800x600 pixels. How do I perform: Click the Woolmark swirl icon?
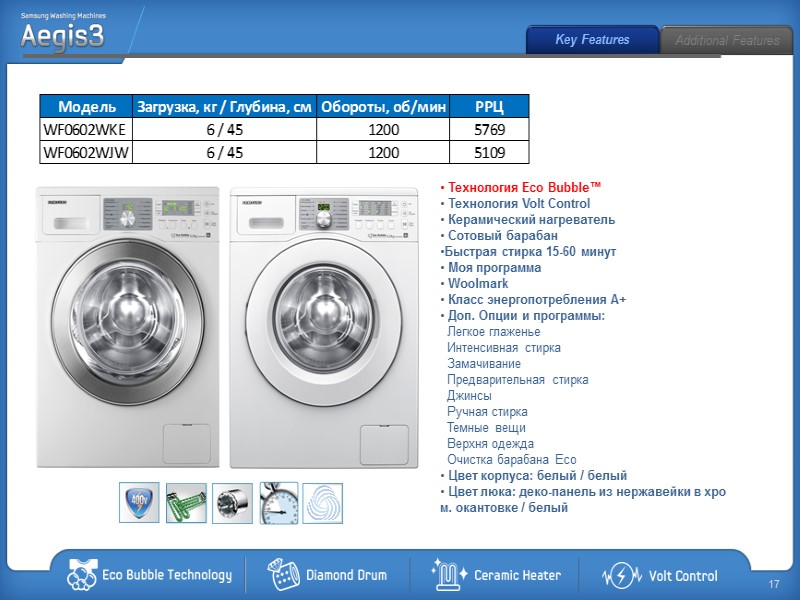click(322, 503)
